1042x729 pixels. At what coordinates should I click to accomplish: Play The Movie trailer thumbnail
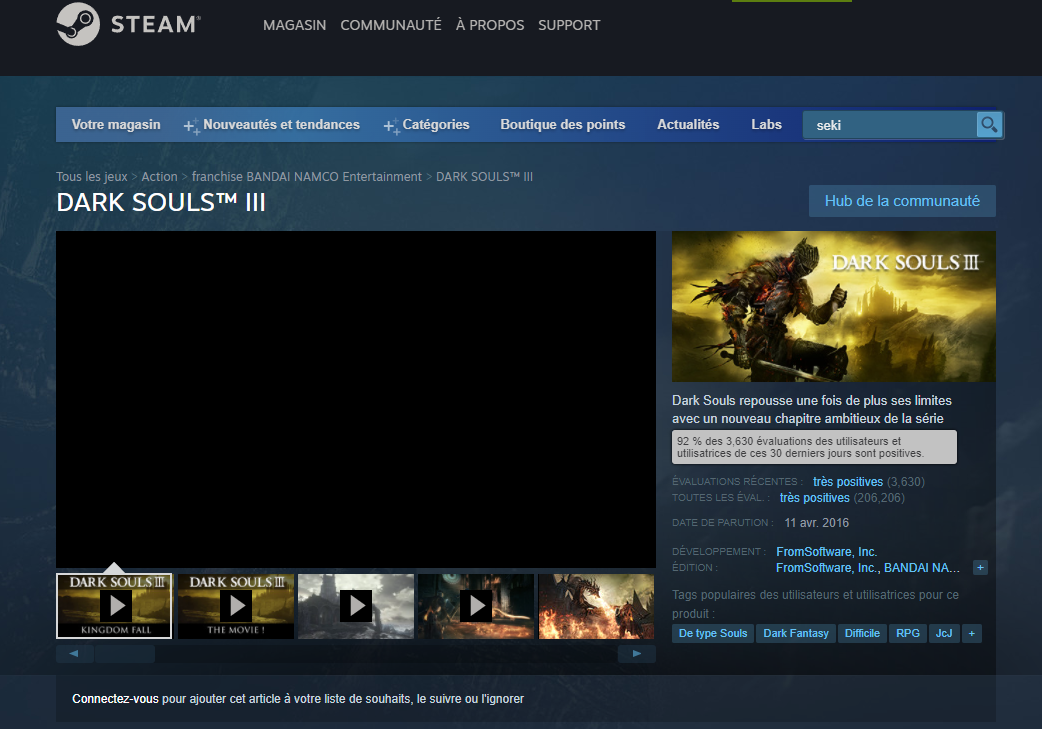coord(236,606)
